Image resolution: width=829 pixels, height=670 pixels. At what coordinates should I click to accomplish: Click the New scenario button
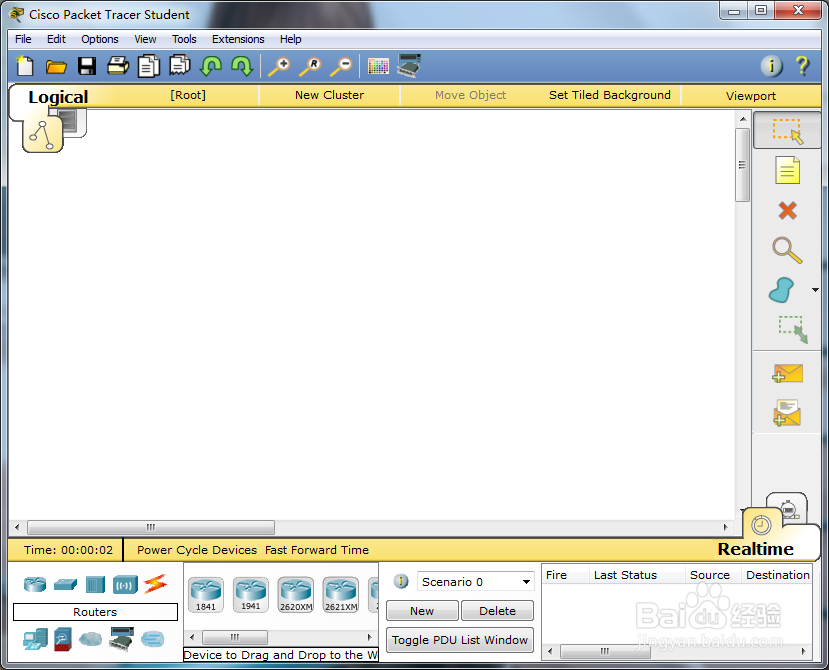coord(422,611)
